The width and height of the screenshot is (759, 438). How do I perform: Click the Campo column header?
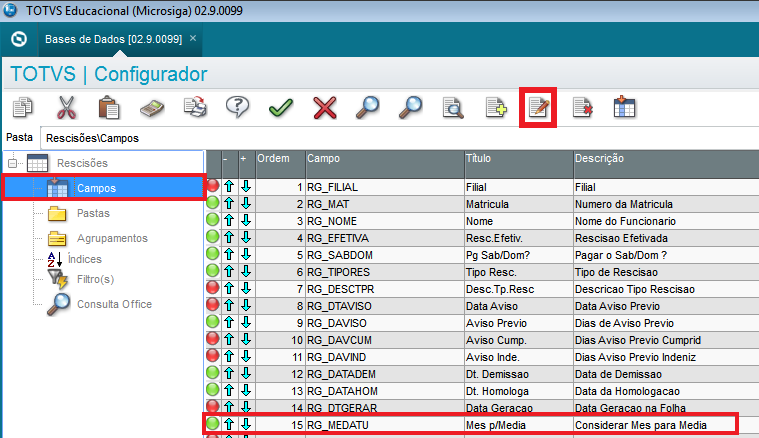point(385,164)
